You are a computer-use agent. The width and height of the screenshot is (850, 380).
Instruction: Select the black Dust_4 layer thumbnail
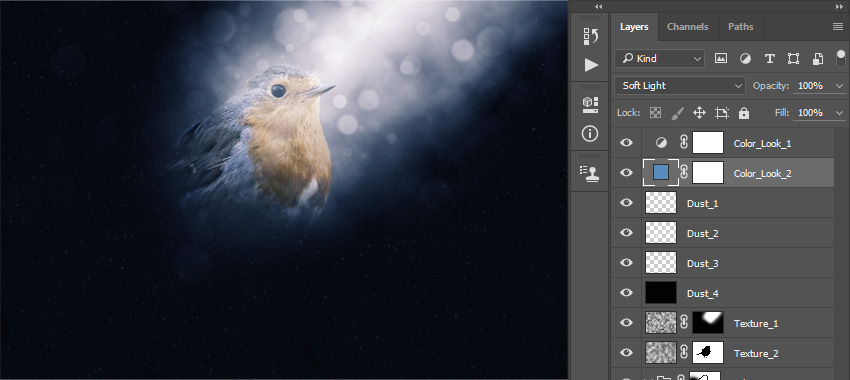(x=661, y=293)
